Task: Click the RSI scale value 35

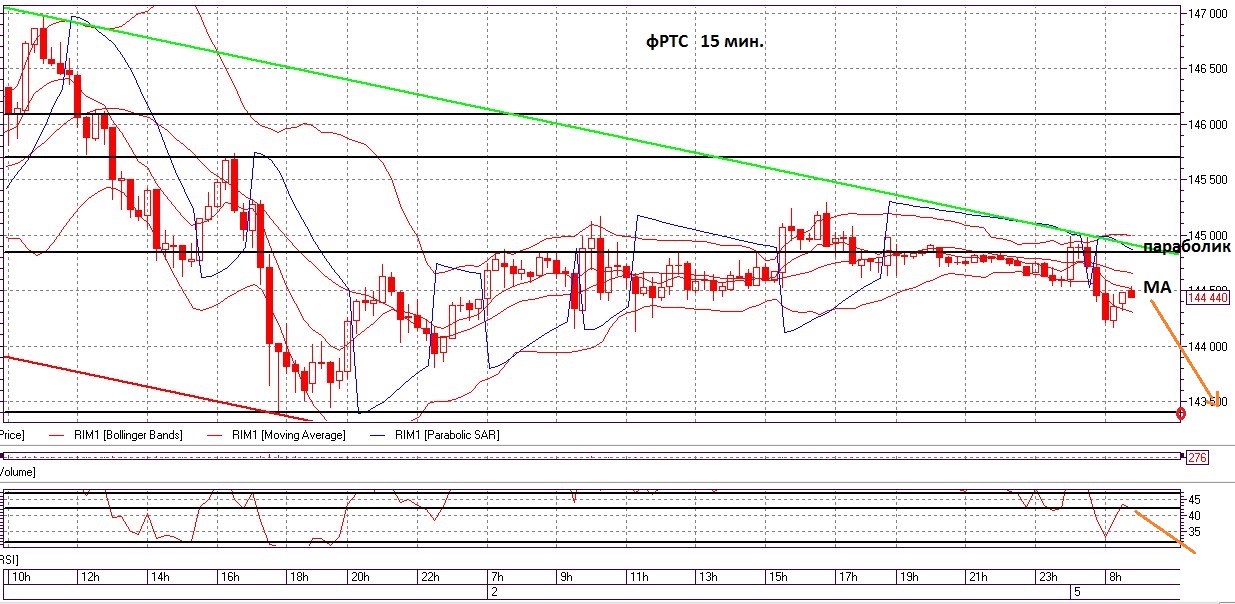Action: coord(1193,533)
